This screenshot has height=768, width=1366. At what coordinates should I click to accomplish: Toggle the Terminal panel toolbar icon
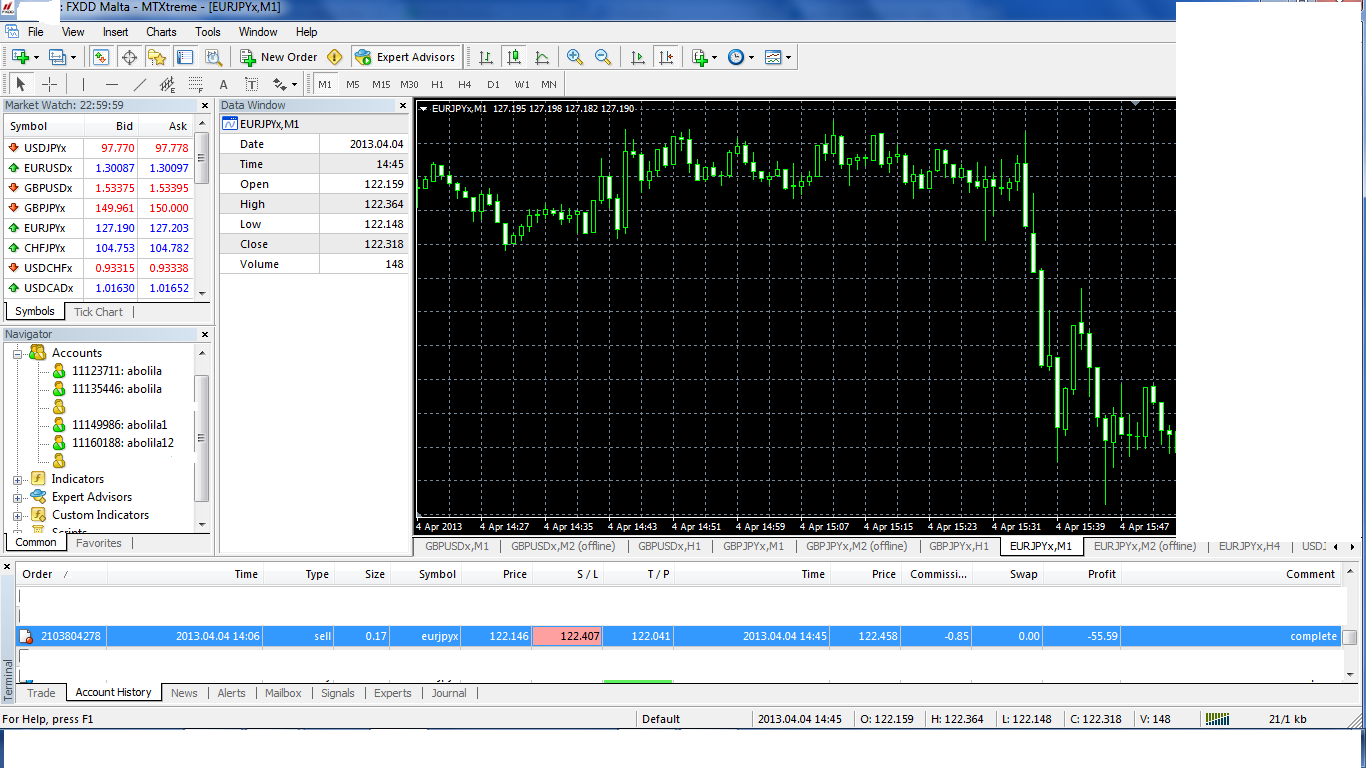point(185,57)
